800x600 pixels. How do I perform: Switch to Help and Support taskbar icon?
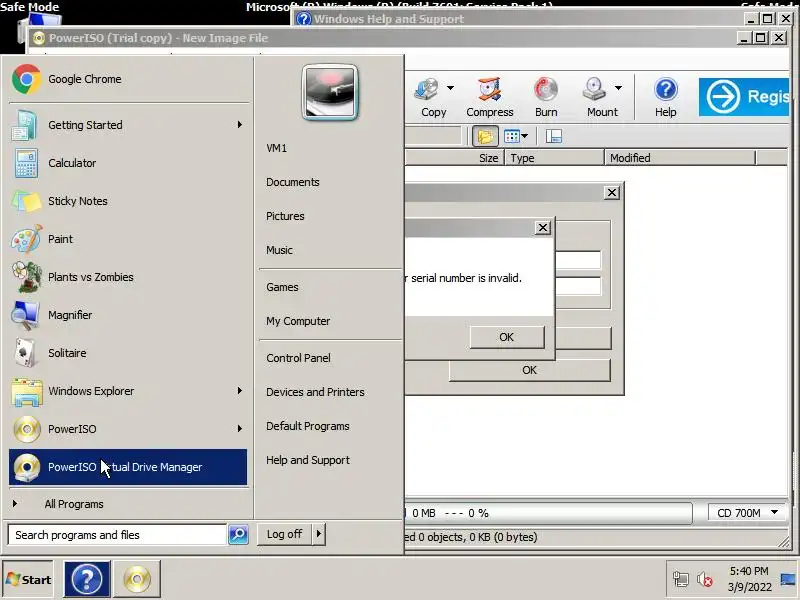[87, 580]
